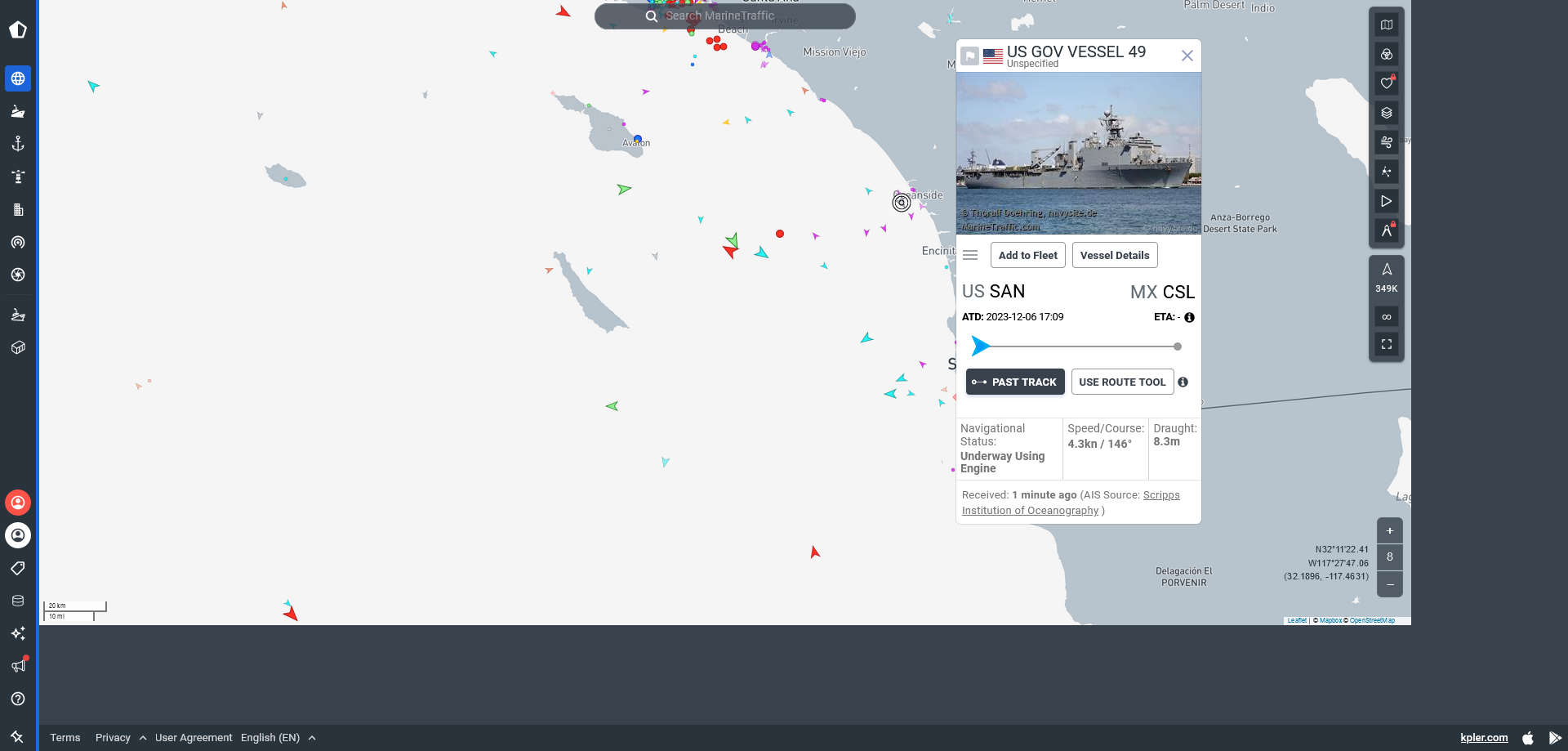Click the Vessel Details button
The width and height of the screenshot is (1568, 751).
(x=1115, y=255)
